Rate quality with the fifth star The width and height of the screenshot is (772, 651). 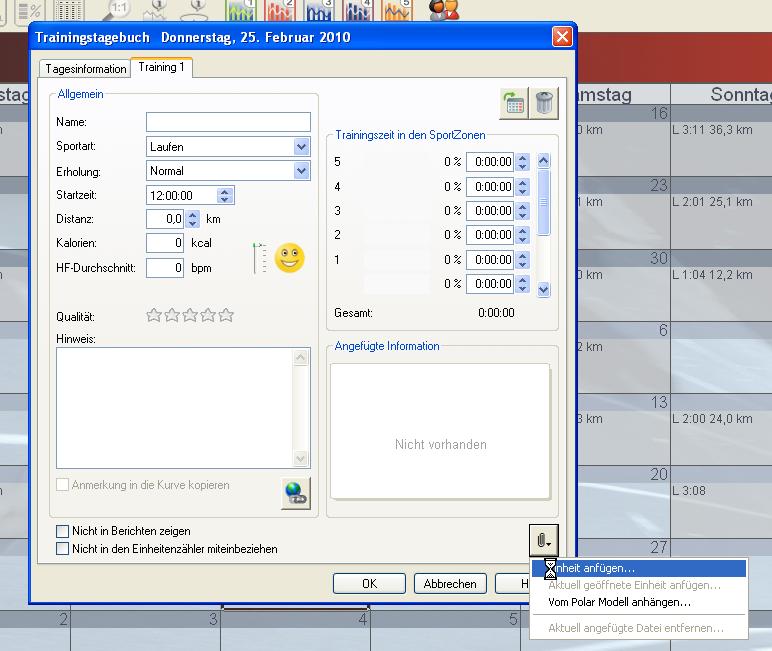tap(226, 316)
